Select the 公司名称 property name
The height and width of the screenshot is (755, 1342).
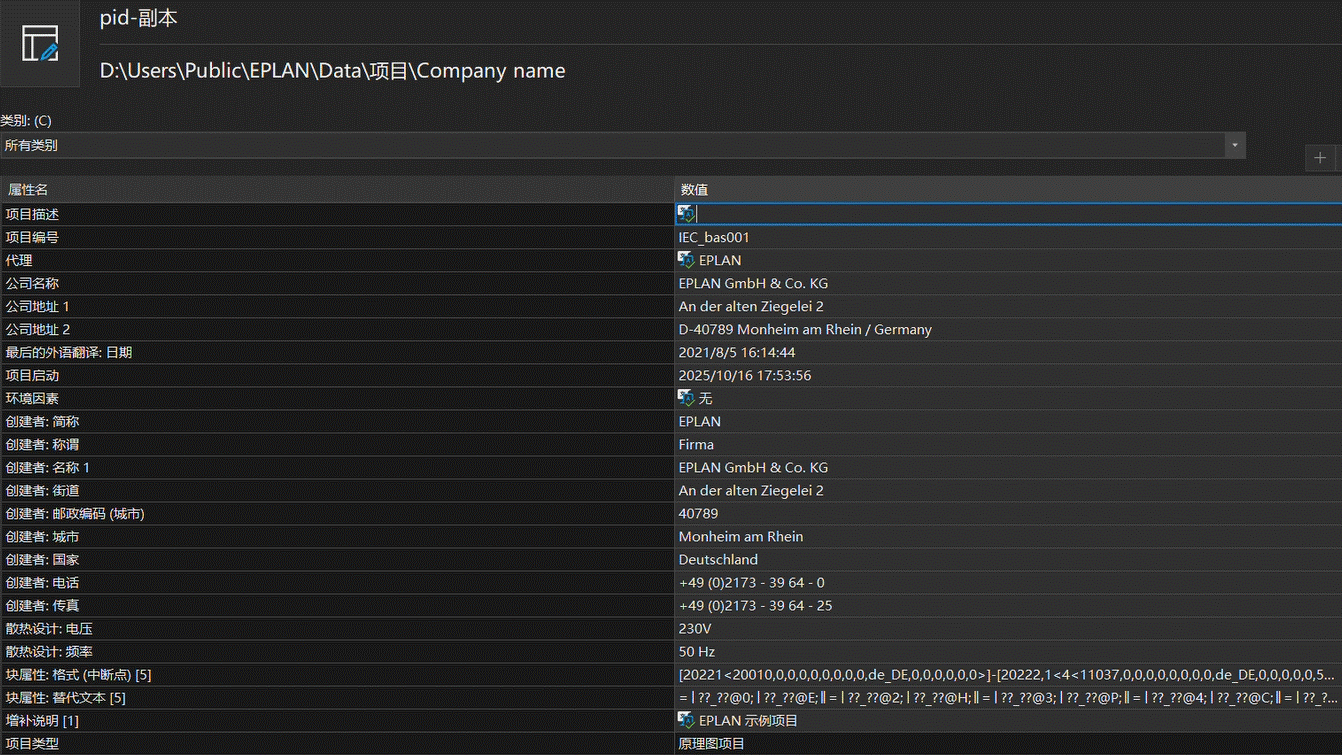pos(32,283)
